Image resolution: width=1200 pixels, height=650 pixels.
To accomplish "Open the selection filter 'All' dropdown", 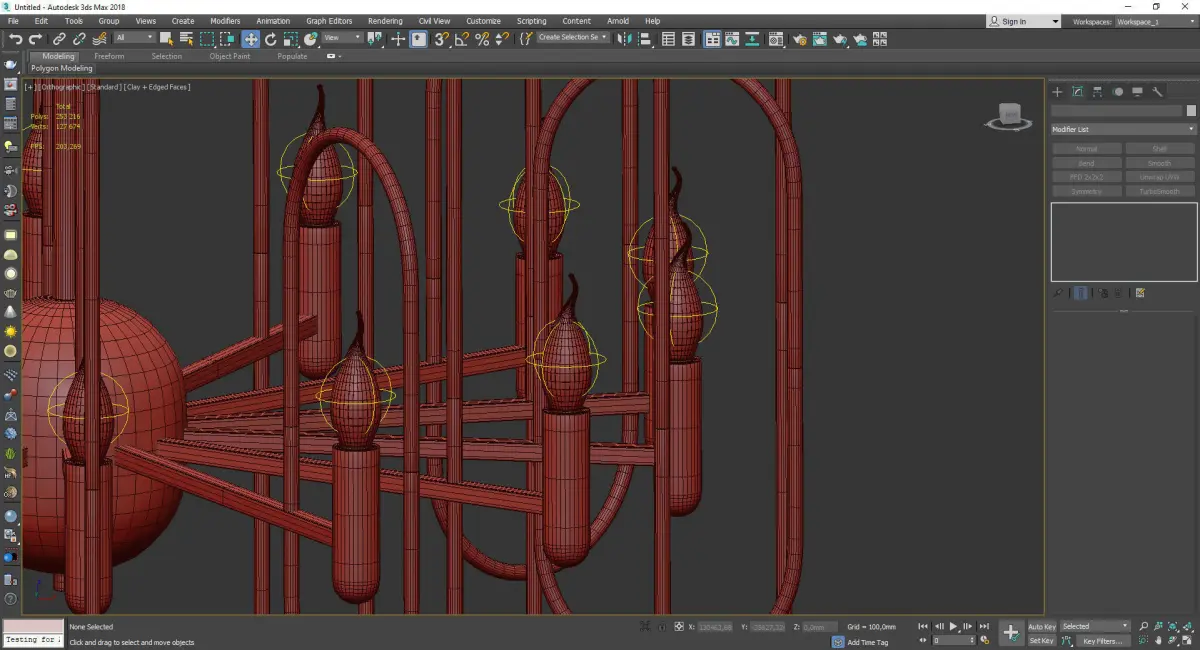I will 134,38.
